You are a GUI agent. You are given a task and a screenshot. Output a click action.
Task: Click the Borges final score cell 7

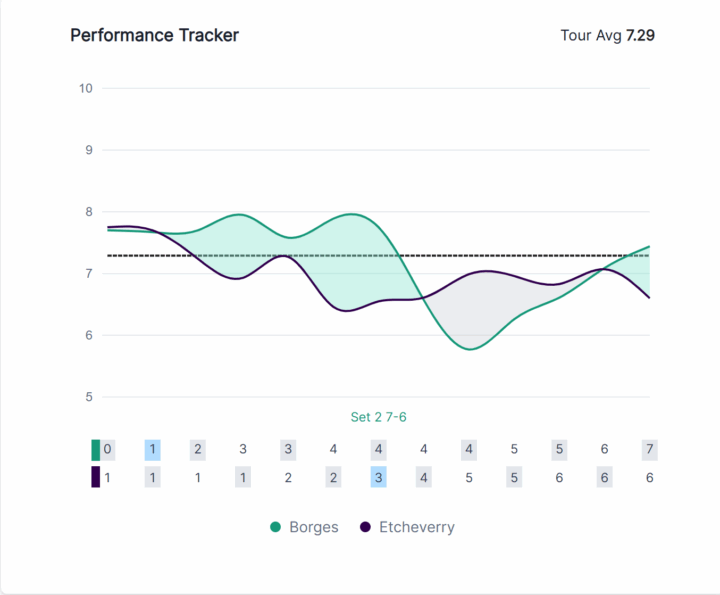tap(649, 450)
